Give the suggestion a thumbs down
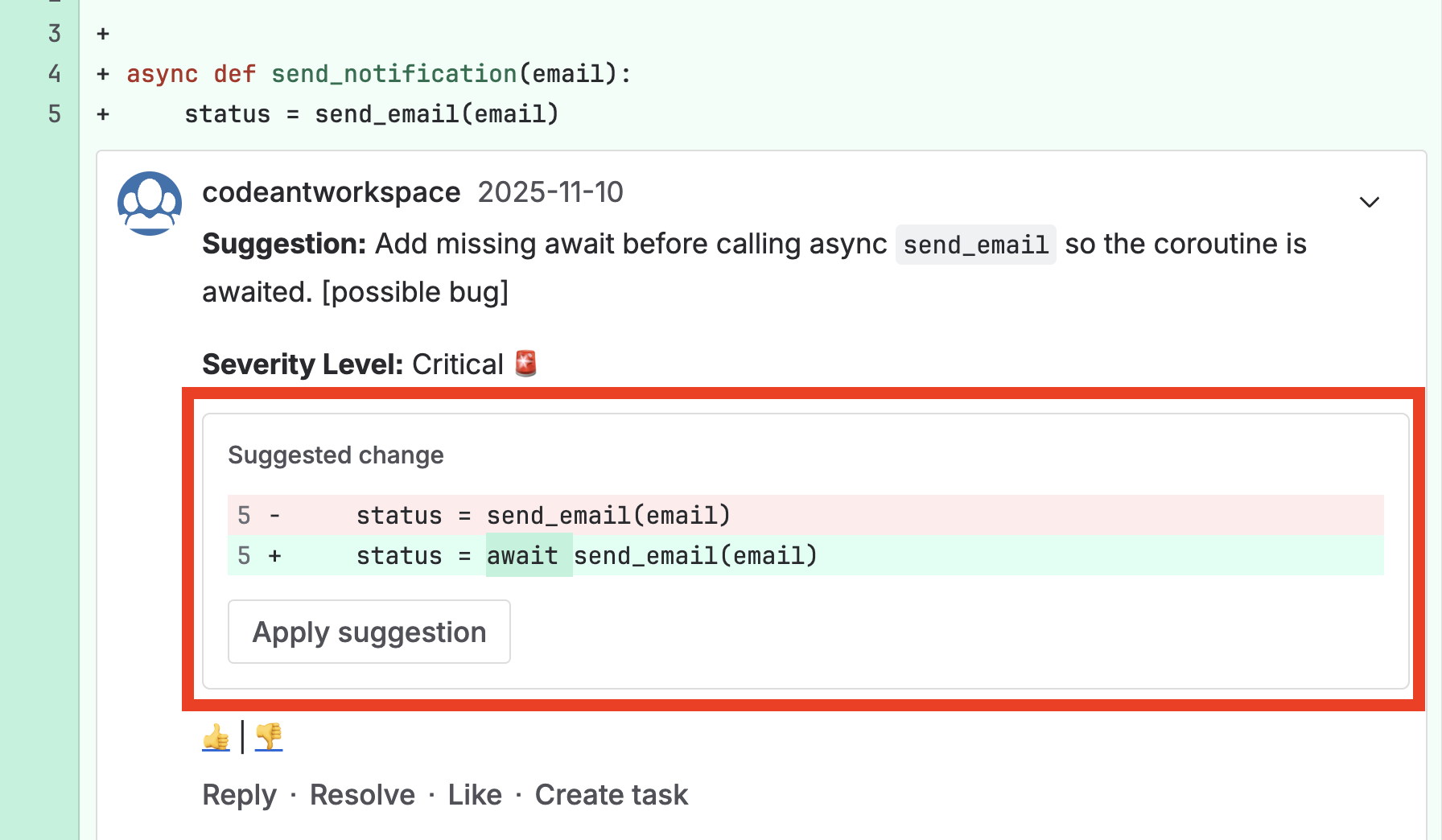Viewport: 1442px width, 840px height. coord(269,736)
